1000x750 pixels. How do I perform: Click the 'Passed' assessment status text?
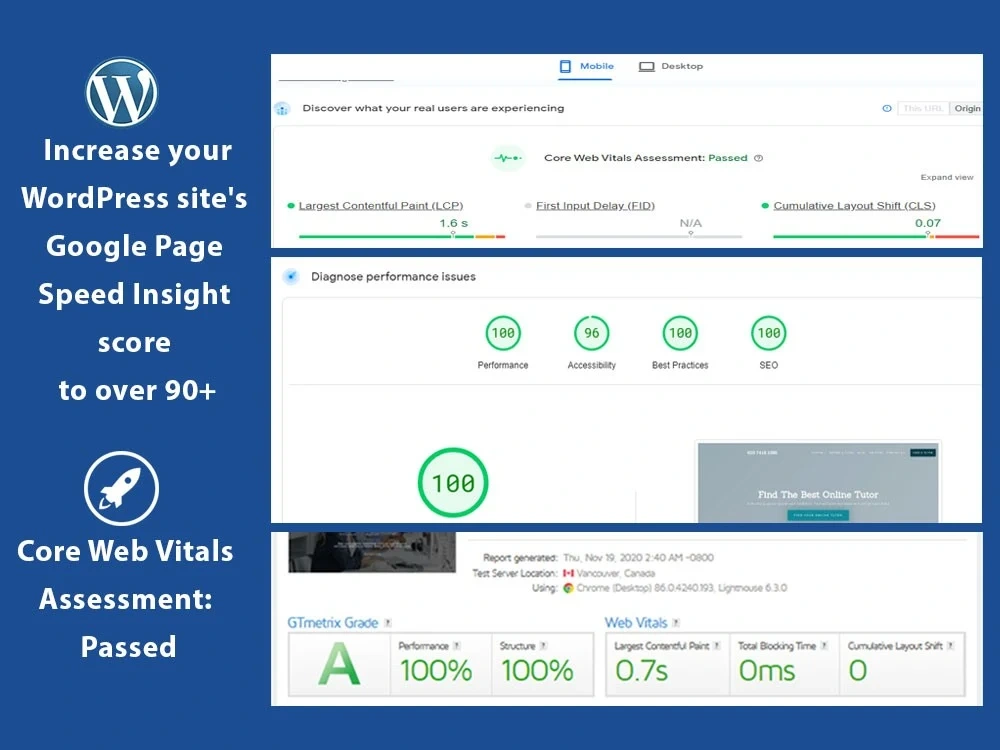click(728, 158)
